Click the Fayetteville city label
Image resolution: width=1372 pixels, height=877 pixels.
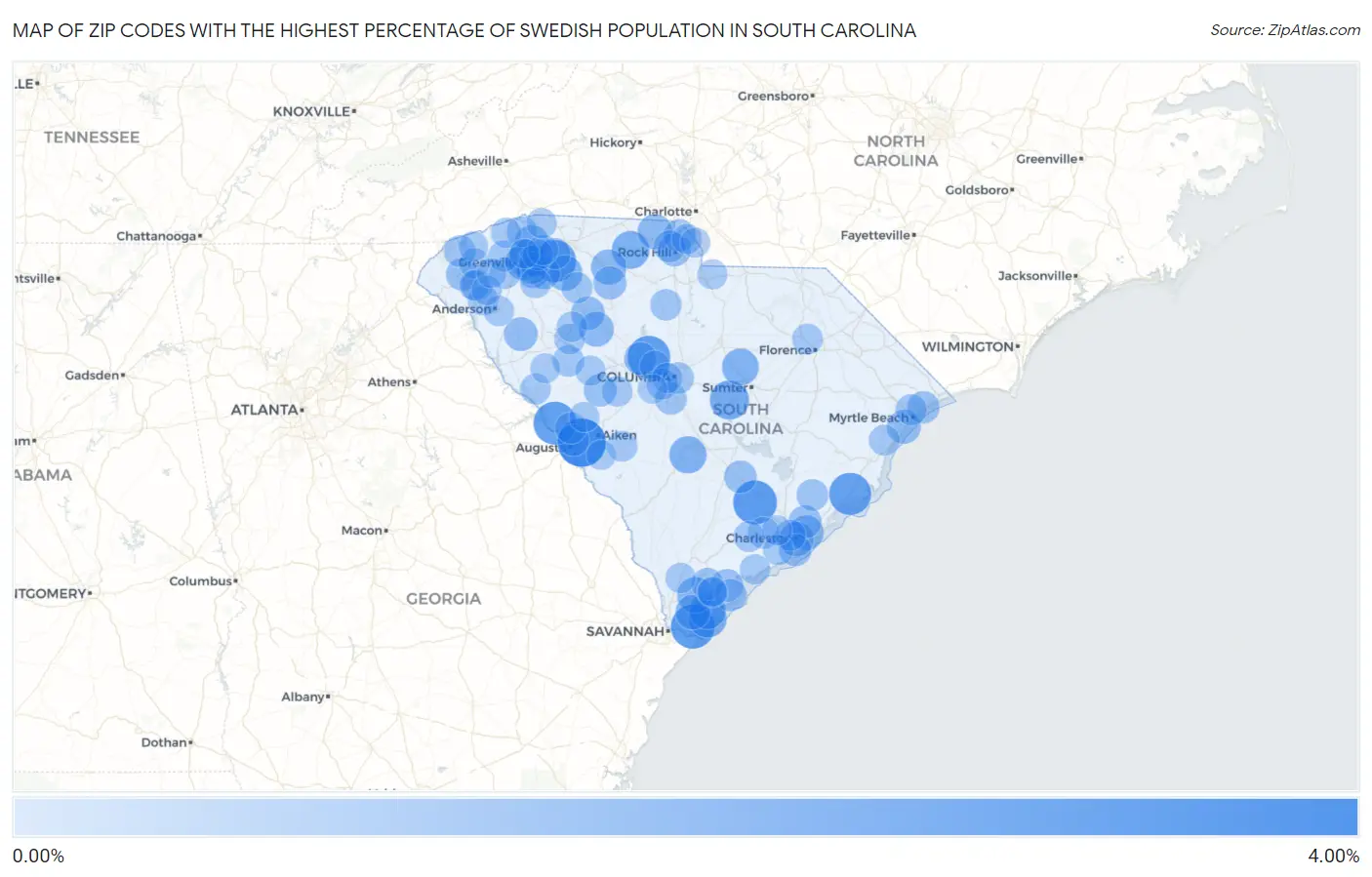(876, 235)
